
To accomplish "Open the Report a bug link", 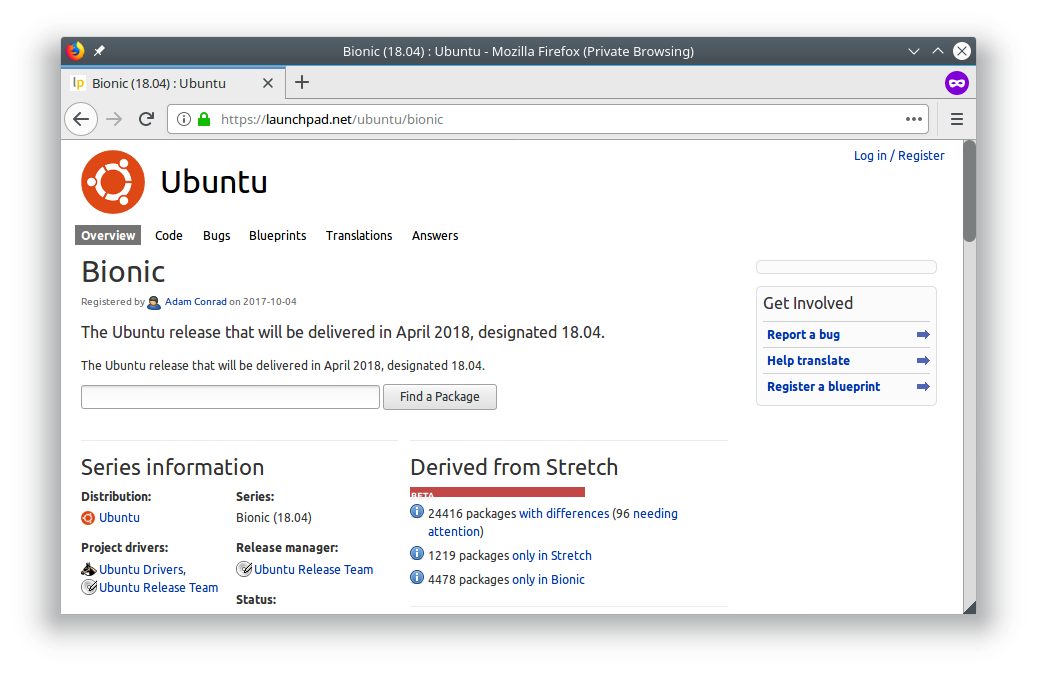I will [x=803, y=335].
